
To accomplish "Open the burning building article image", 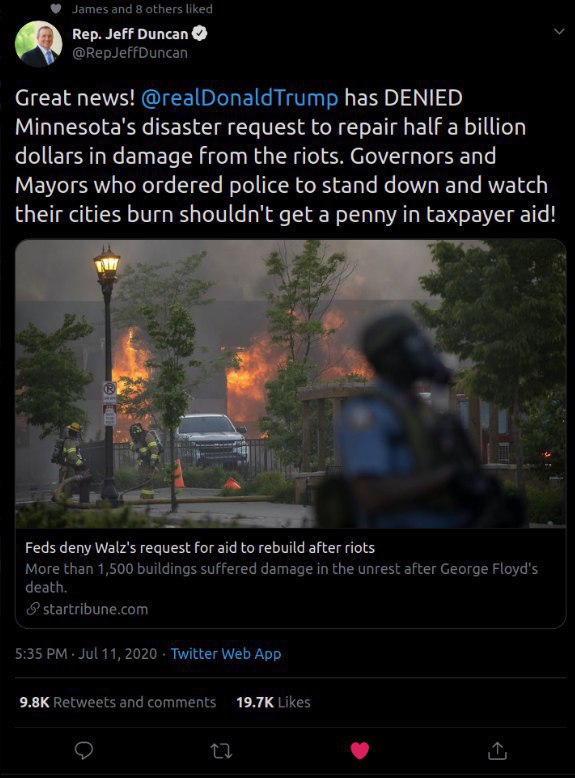I will point(290,384).
